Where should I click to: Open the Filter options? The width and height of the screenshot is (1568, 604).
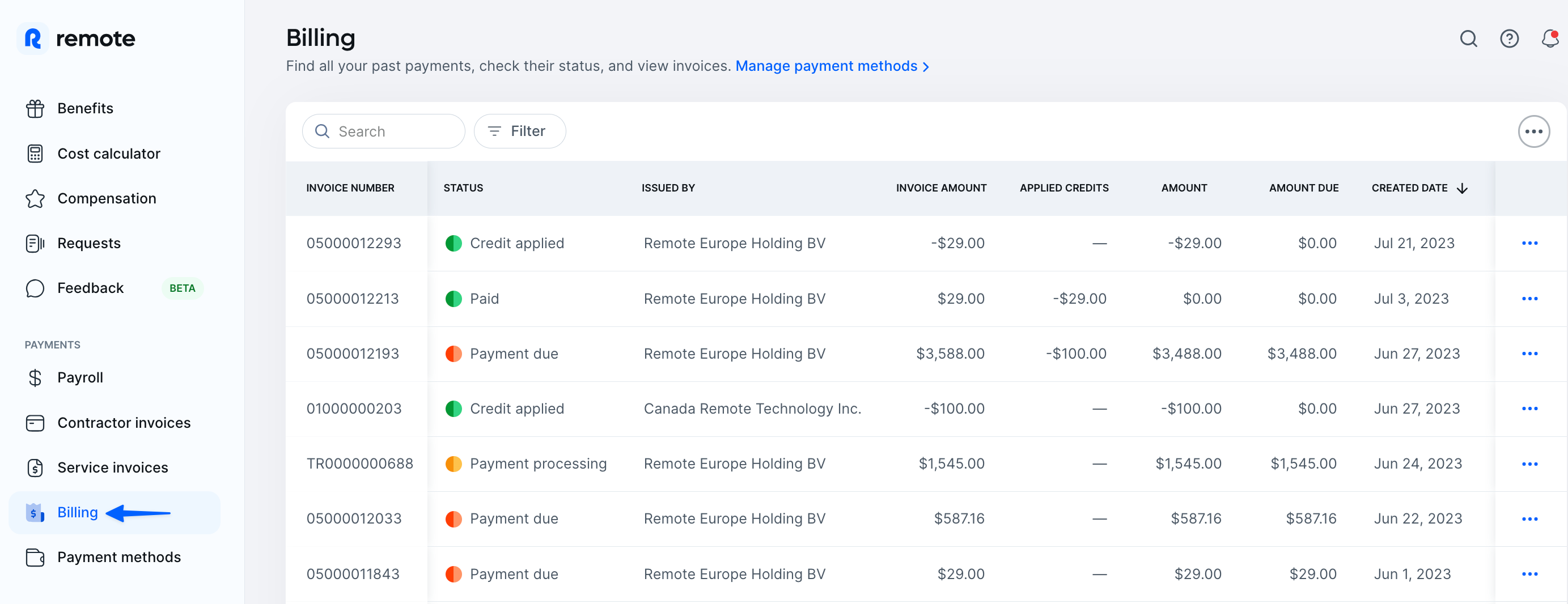click(519, 131)
